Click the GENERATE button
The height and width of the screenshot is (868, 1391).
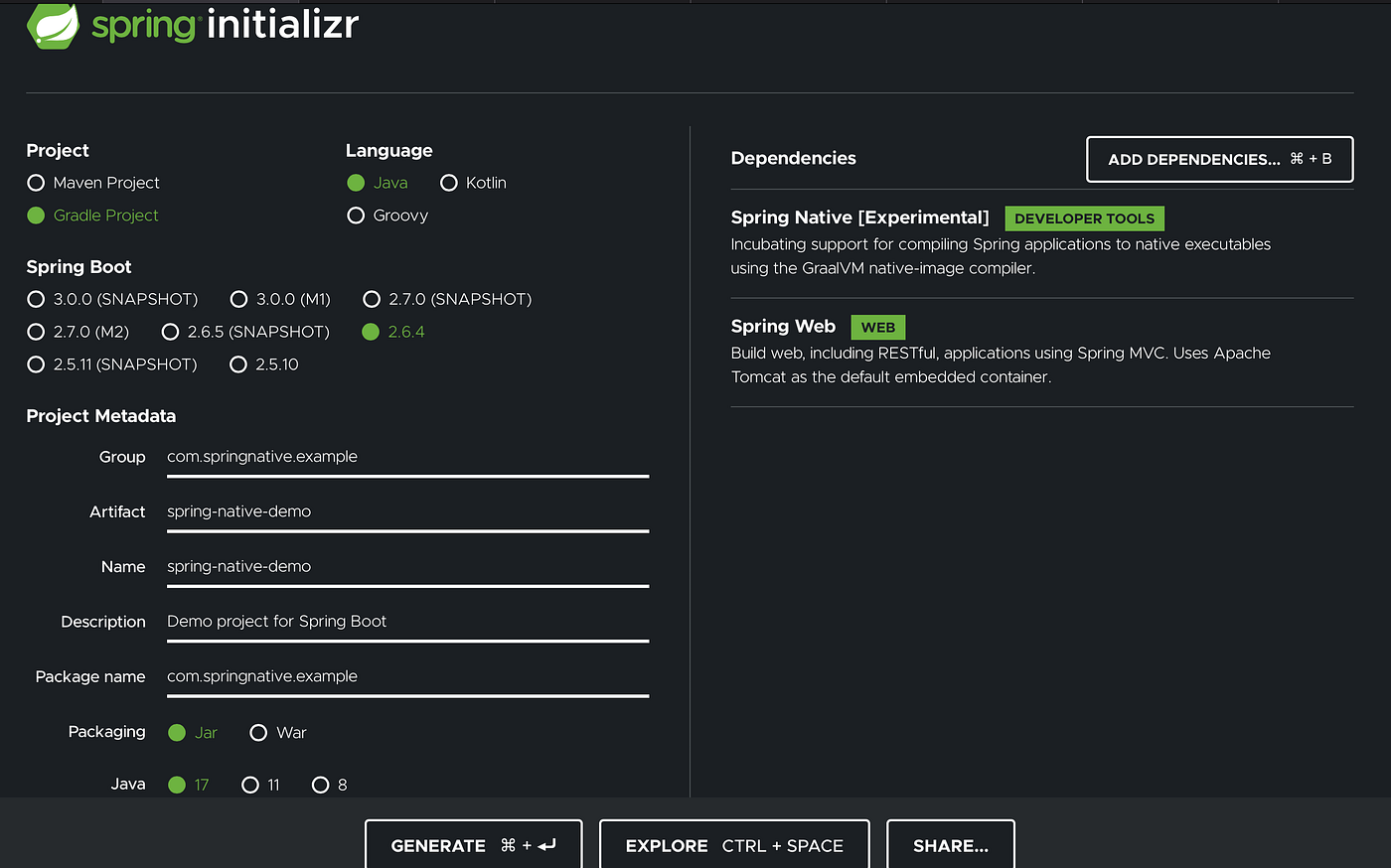point(473,845)
